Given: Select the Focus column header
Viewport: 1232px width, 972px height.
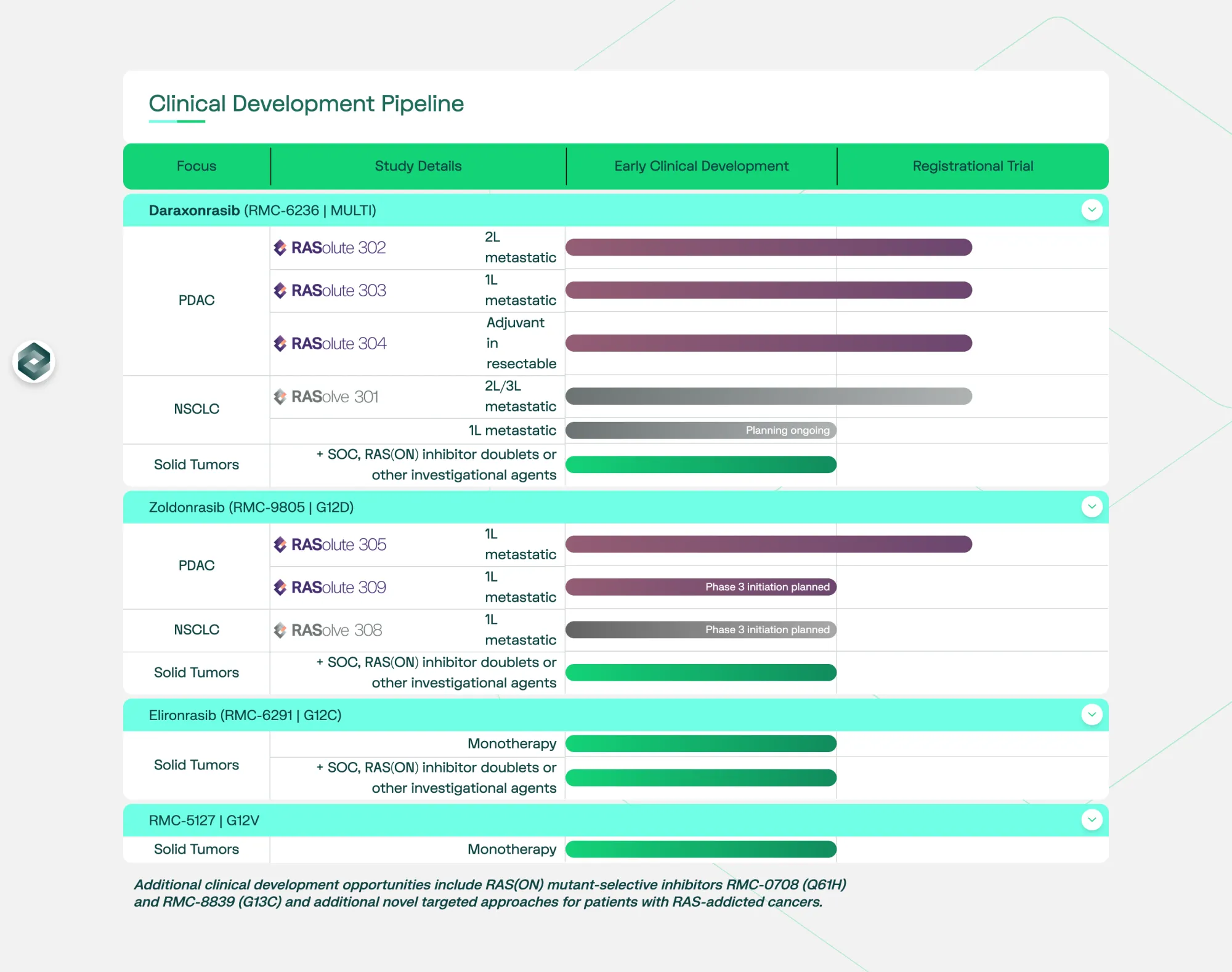Looking at the screenshot, I should (197, 166).
